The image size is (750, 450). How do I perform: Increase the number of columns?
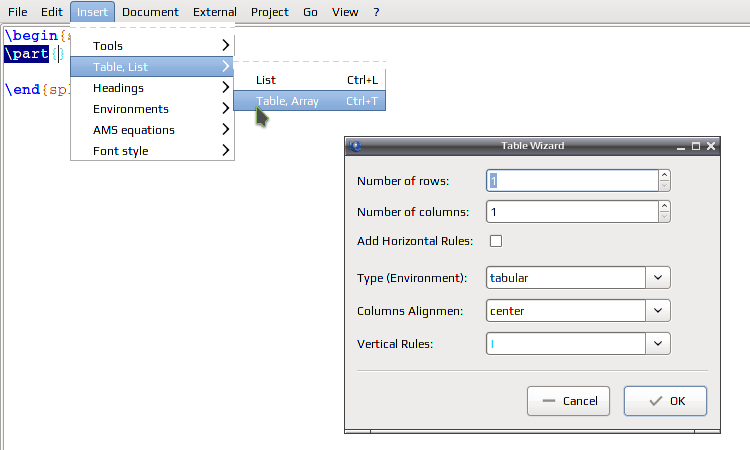coord(664,207)
